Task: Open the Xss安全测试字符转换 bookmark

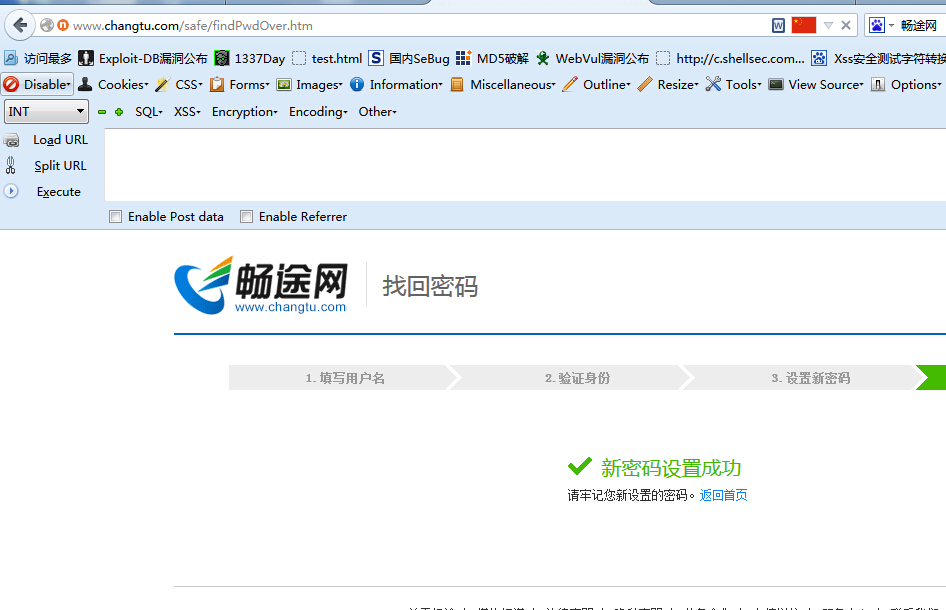Action: tap(878, 59)
